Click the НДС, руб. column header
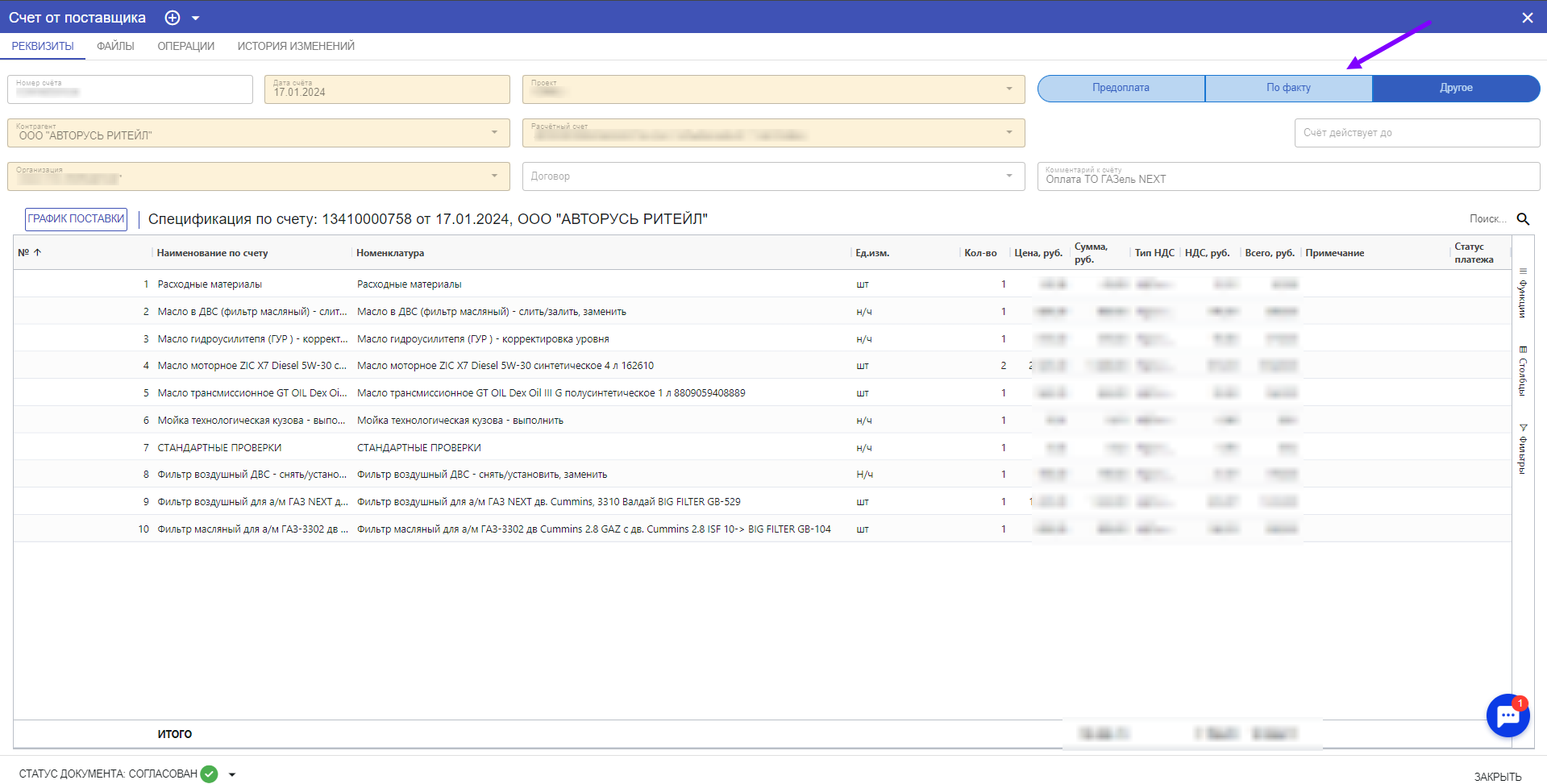1547x784 pixels. pos(1207,253)
